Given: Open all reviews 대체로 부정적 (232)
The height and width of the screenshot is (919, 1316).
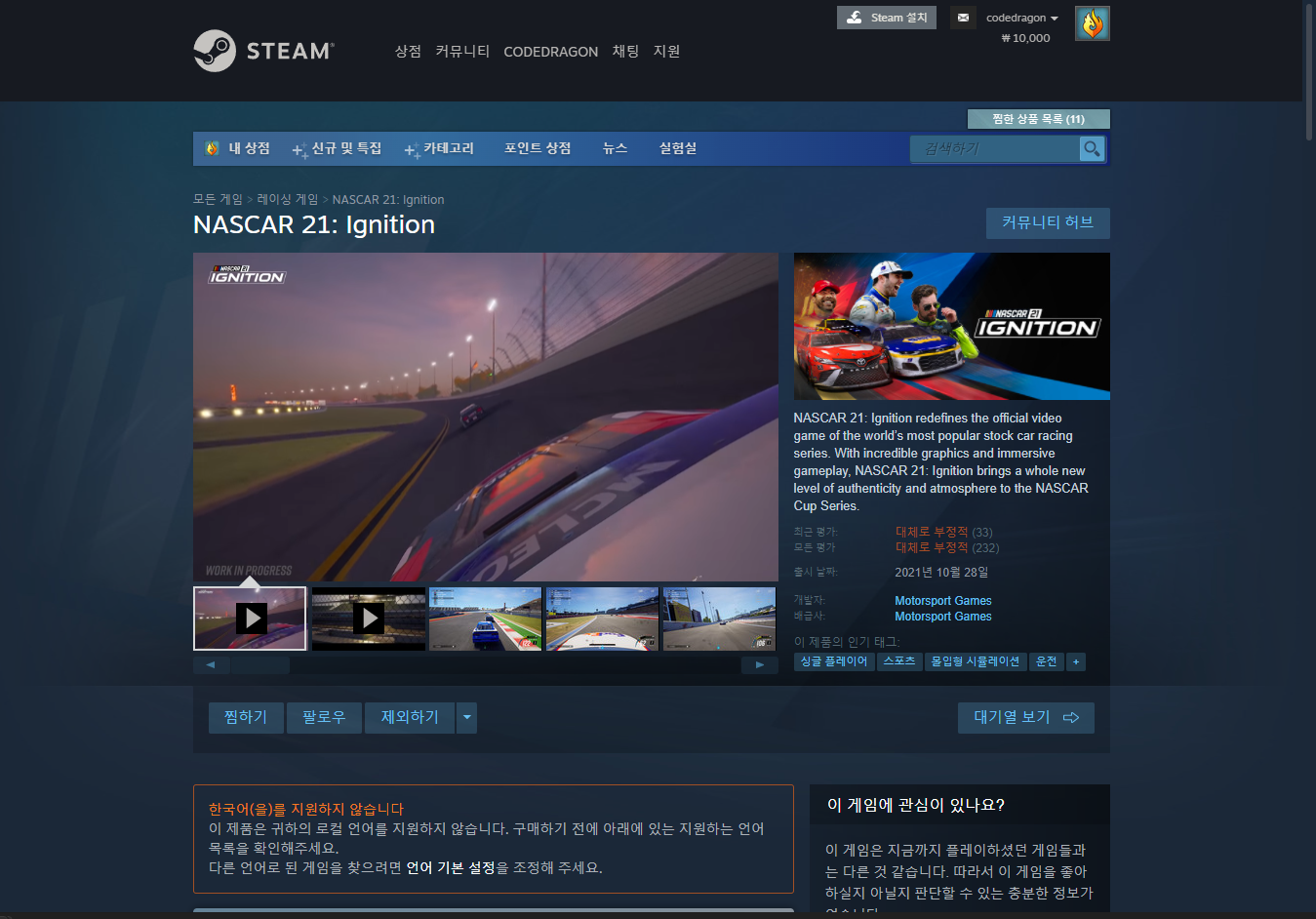Looking at the screenshot, I should click(947, 547).
